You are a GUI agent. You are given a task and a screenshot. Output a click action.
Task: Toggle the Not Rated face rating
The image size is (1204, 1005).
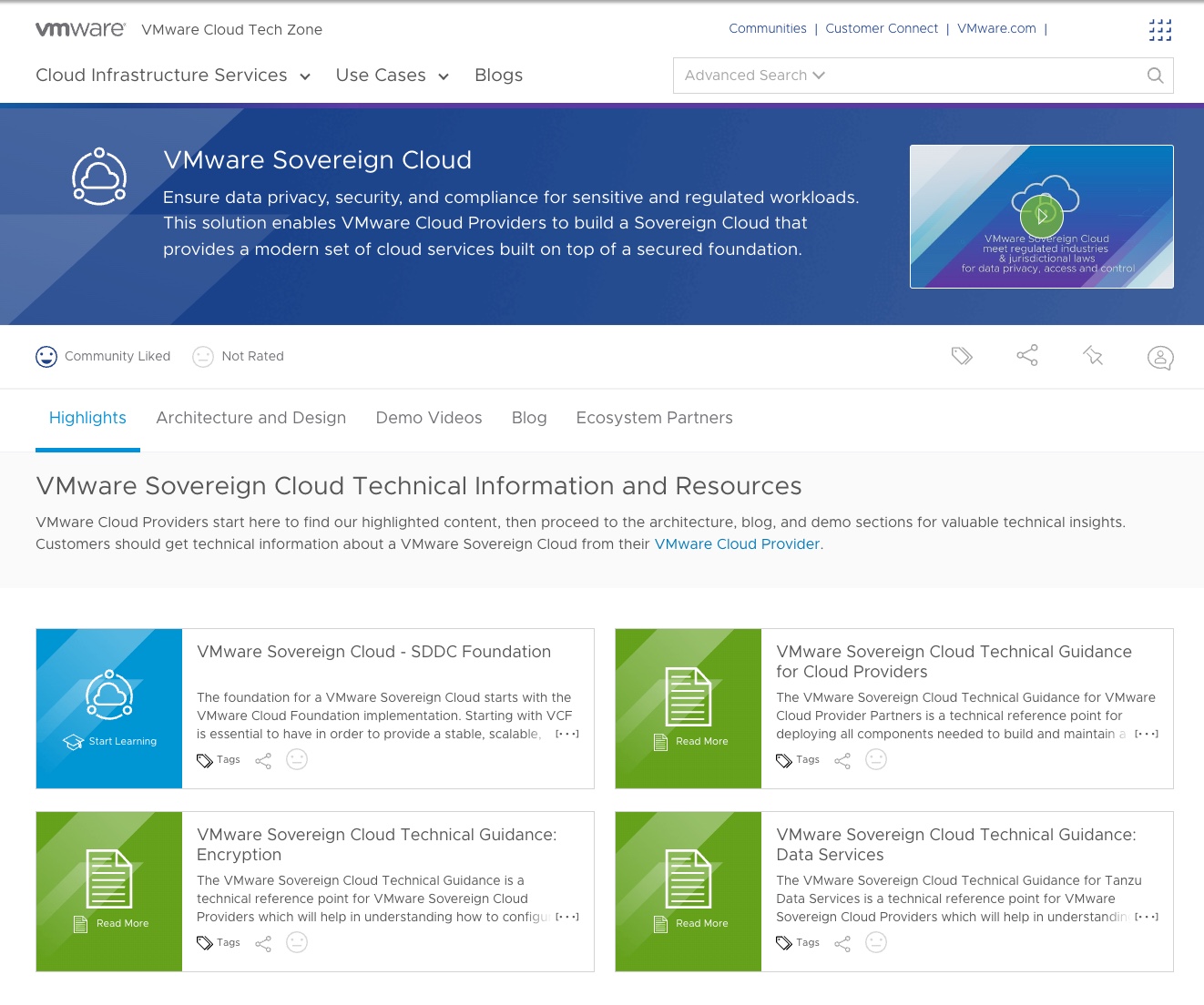[x=203, y=357]
